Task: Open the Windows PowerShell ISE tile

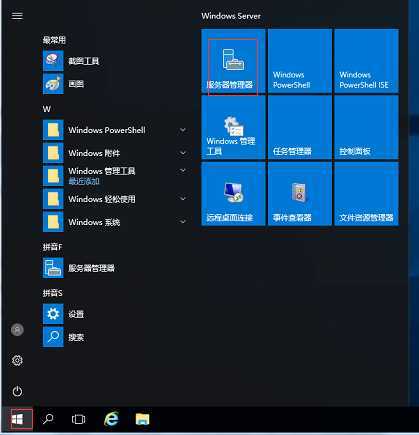Action: coord(366,61)
